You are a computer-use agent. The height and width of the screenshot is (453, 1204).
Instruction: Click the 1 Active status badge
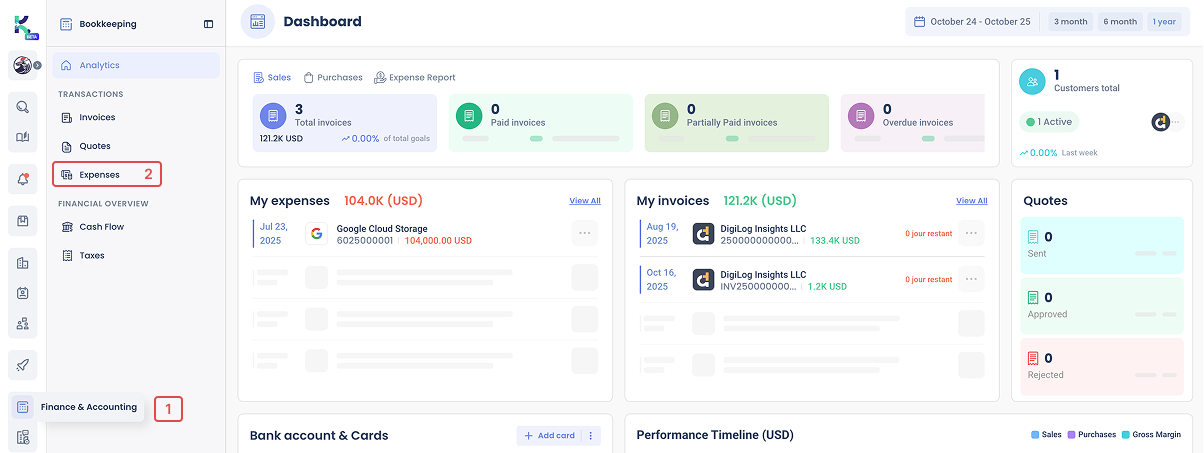click(1049, 122)
